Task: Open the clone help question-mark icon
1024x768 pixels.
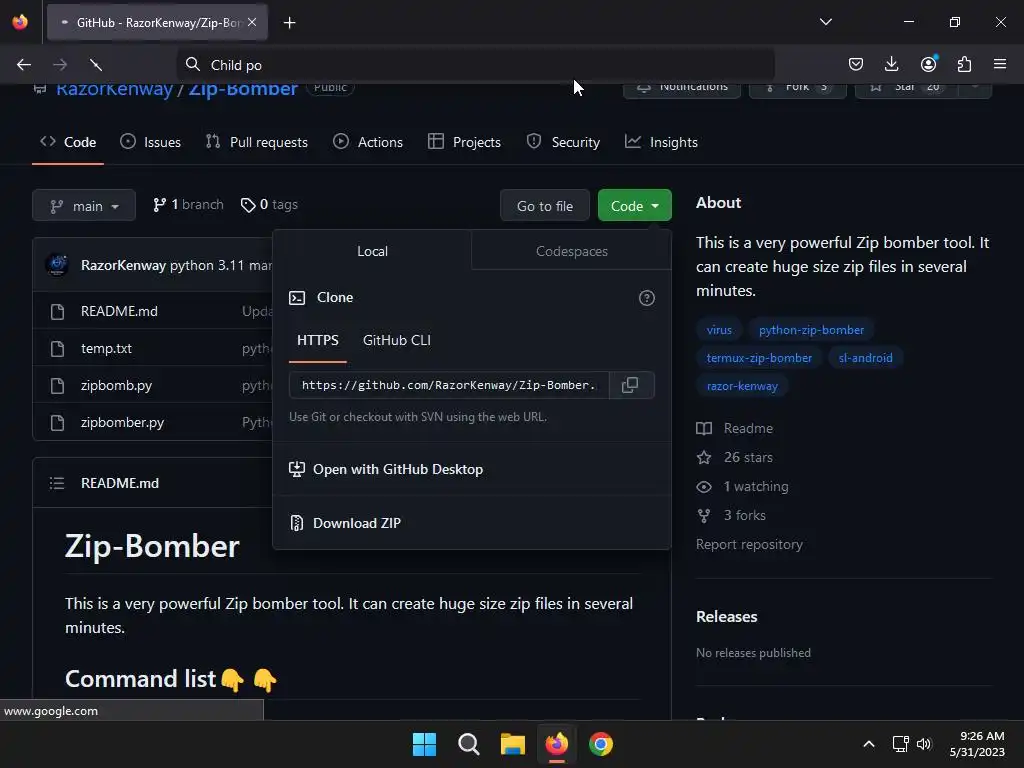Action: pyautogui.click(x=646, y=298)
